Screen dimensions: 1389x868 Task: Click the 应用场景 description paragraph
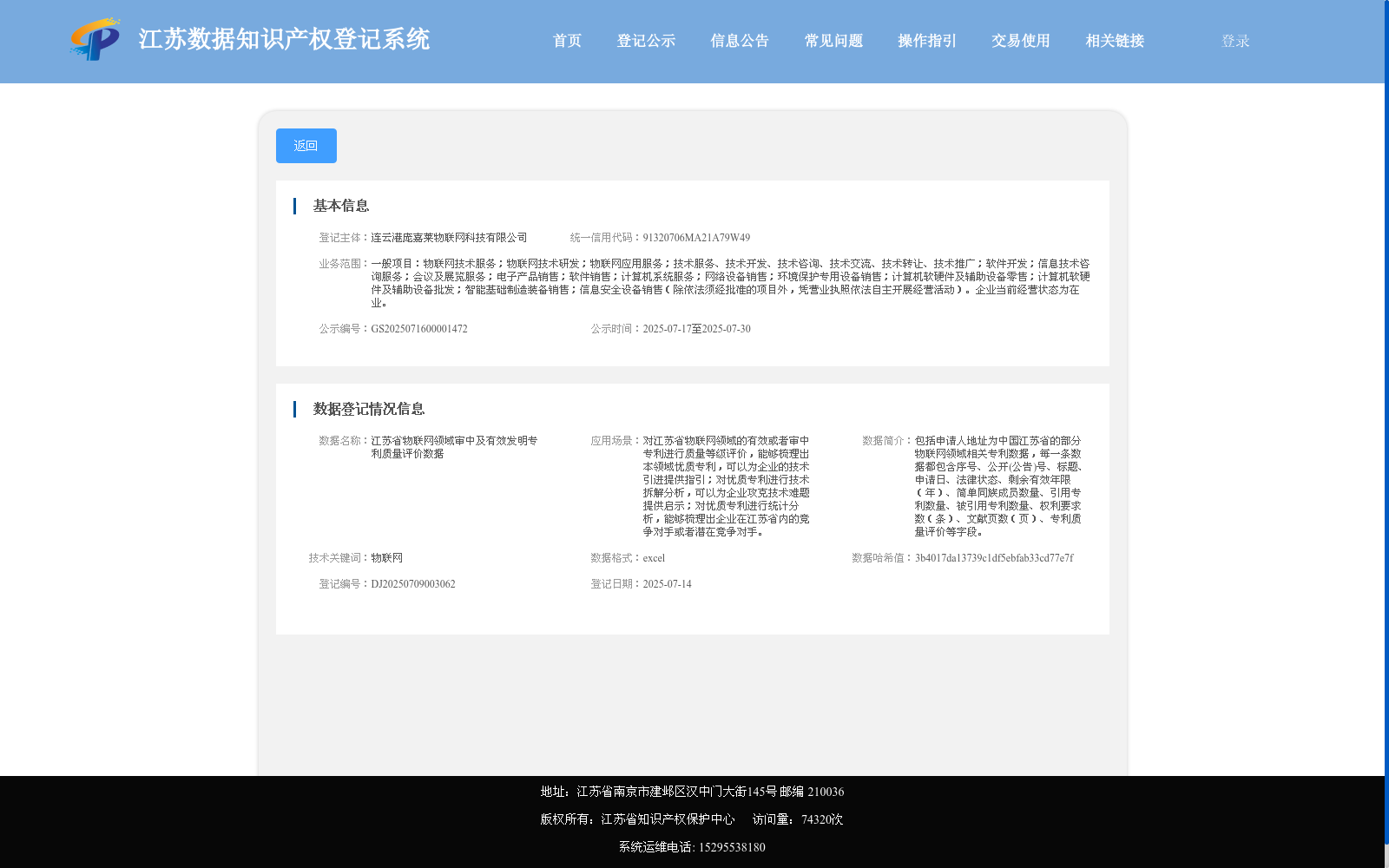tap(726, 486)
